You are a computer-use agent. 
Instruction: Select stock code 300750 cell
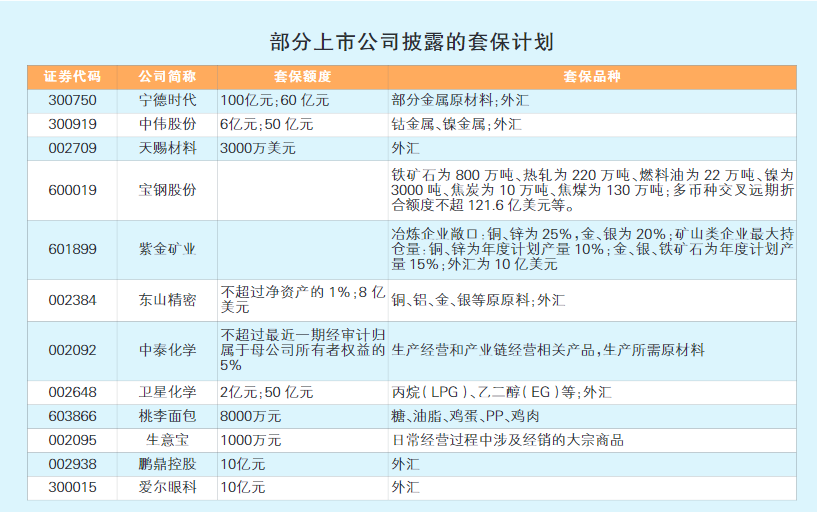[x=72, y=100]
